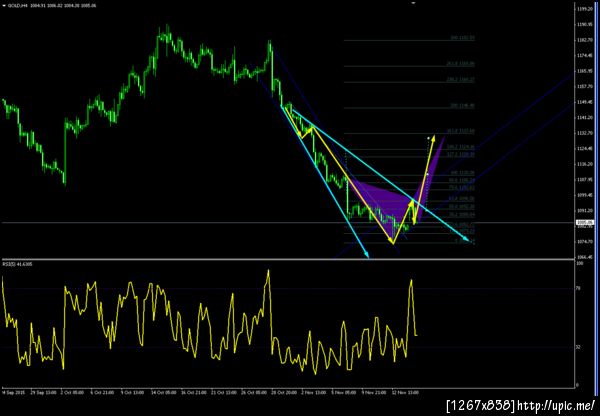Click the highlighted current price tag
This screenshot has width=600, height=416.
[584, 222]
